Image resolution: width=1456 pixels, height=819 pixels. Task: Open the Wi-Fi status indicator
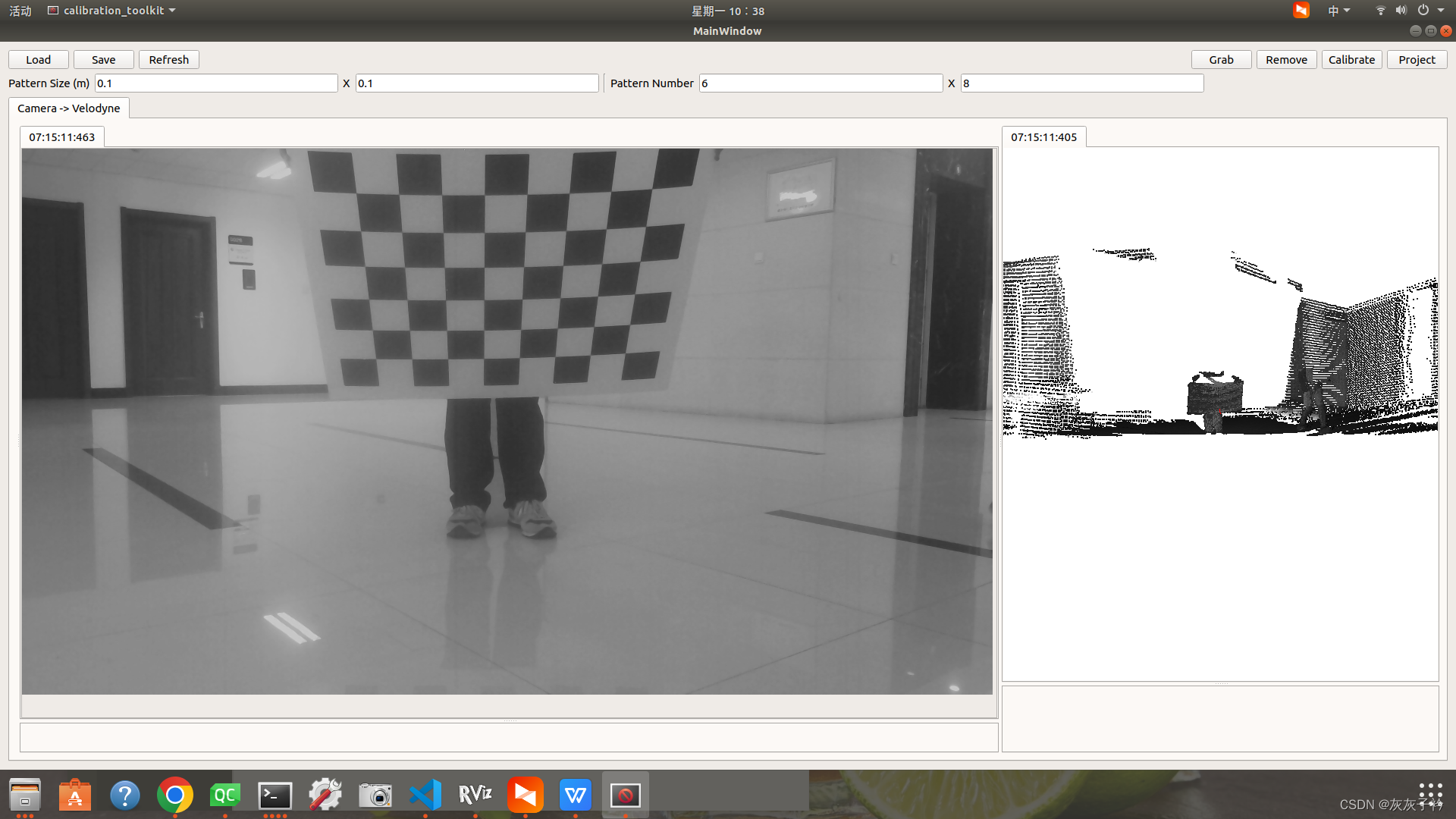pos(1380,11)
